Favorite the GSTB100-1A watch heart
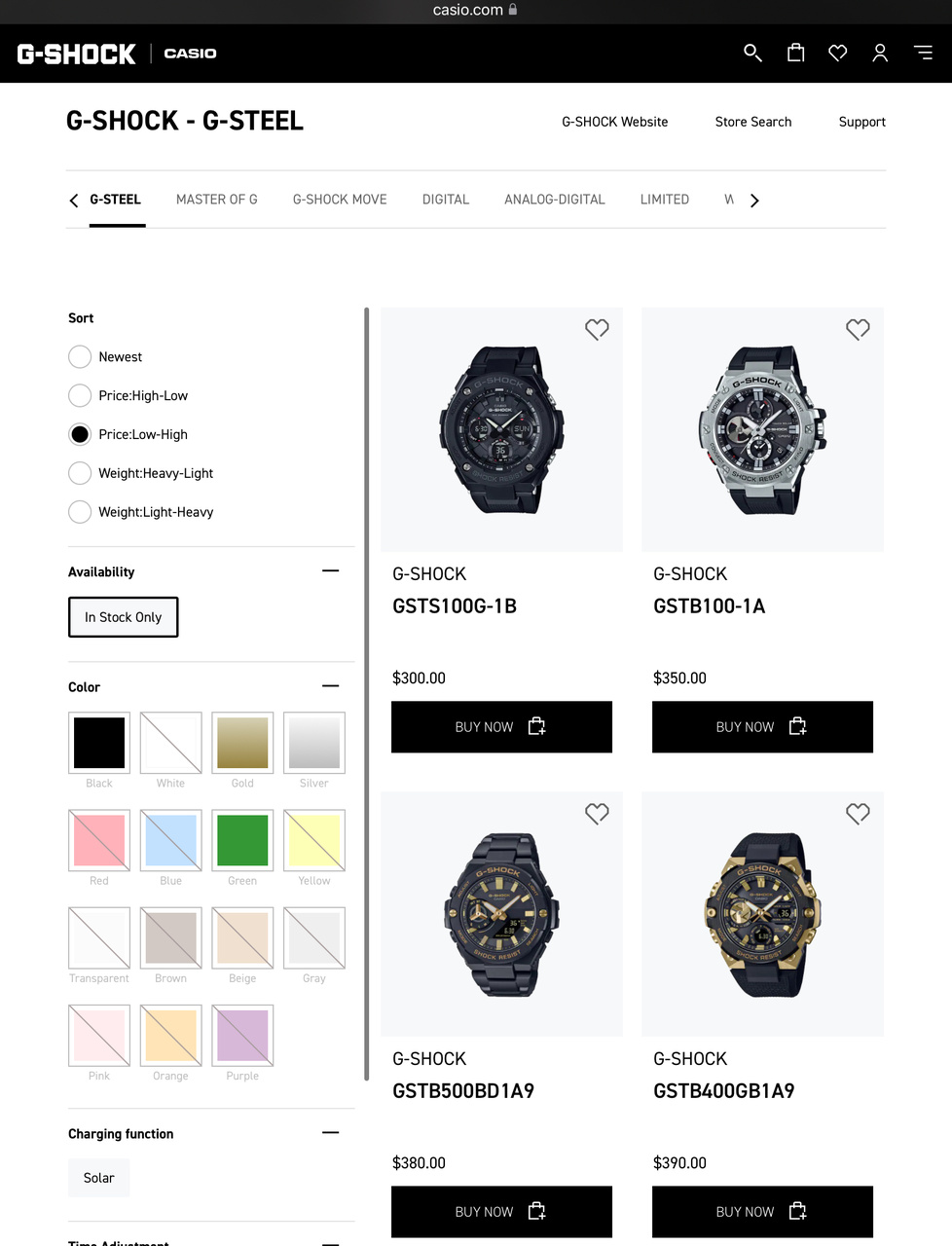Viewport: 952px width, 1246px height. click(x=858, y=329)
